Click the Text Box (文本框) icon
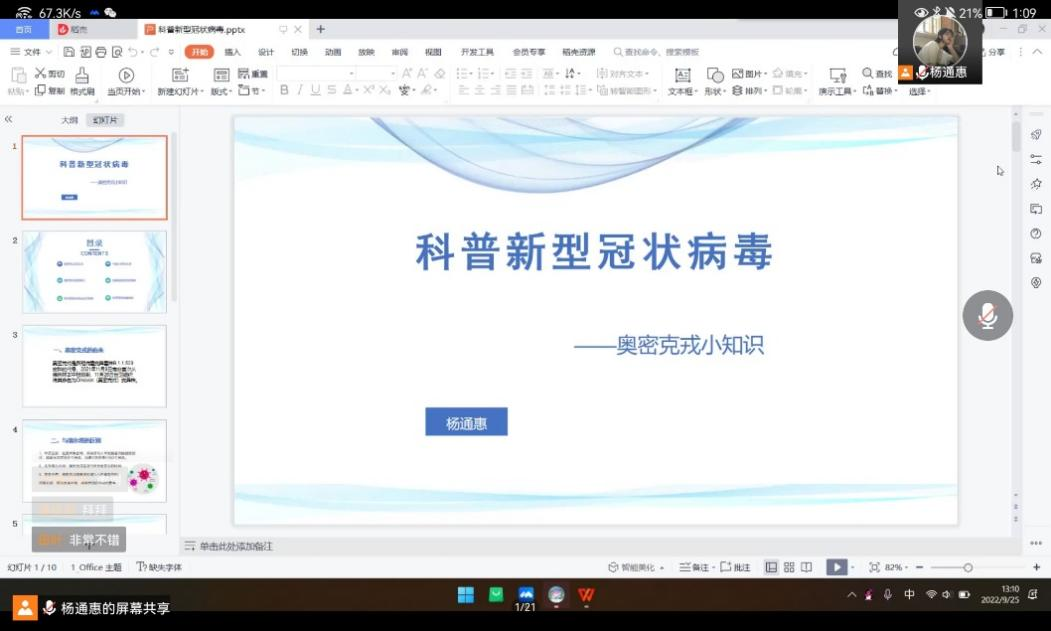Image resolution: width=1051 pixels, height=631 pixels. [682, 75]
